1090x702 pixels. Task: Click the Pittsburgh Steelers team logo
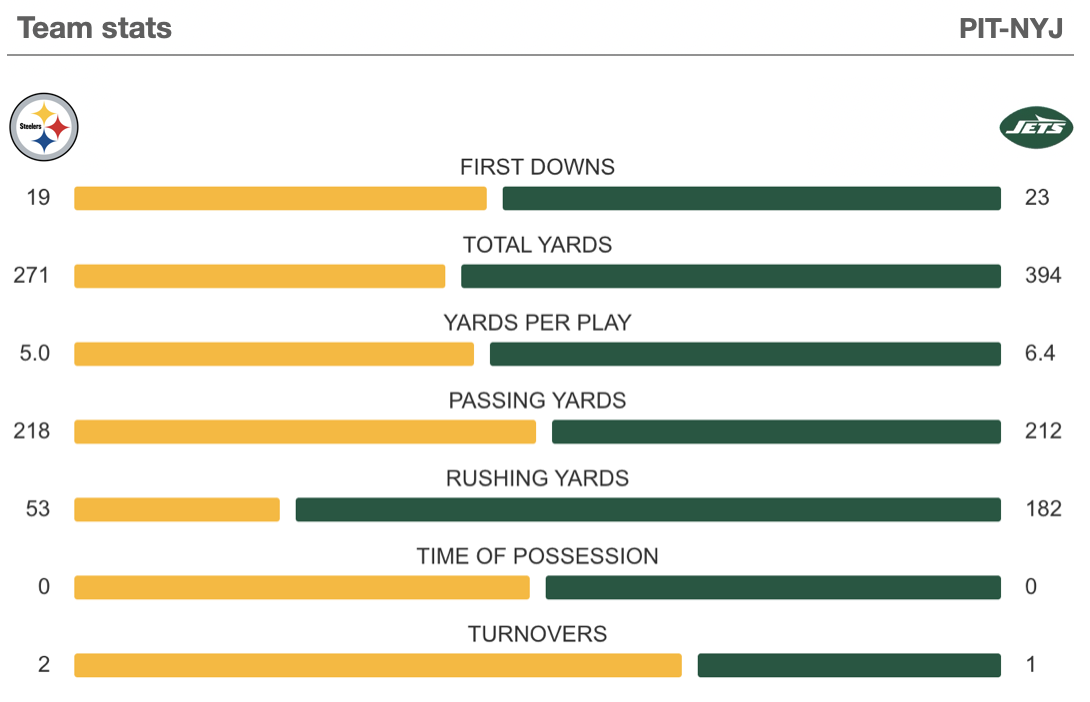pyautogui.click(x=44, y=128)
